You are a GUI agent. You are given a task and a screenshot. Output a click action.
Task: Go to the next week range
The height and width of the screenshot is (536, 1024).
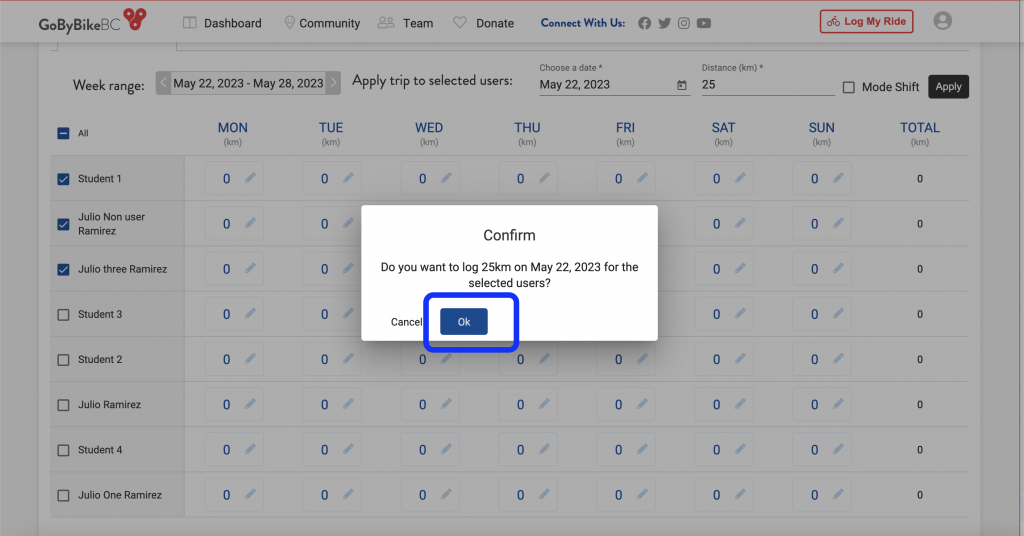333,83
